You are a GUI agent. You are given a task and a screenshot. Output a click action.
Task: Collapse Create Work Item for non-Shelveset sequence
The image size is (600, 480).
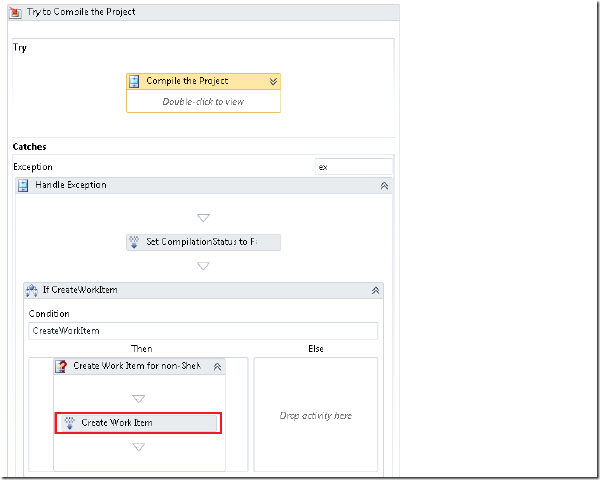click(217, 367)
